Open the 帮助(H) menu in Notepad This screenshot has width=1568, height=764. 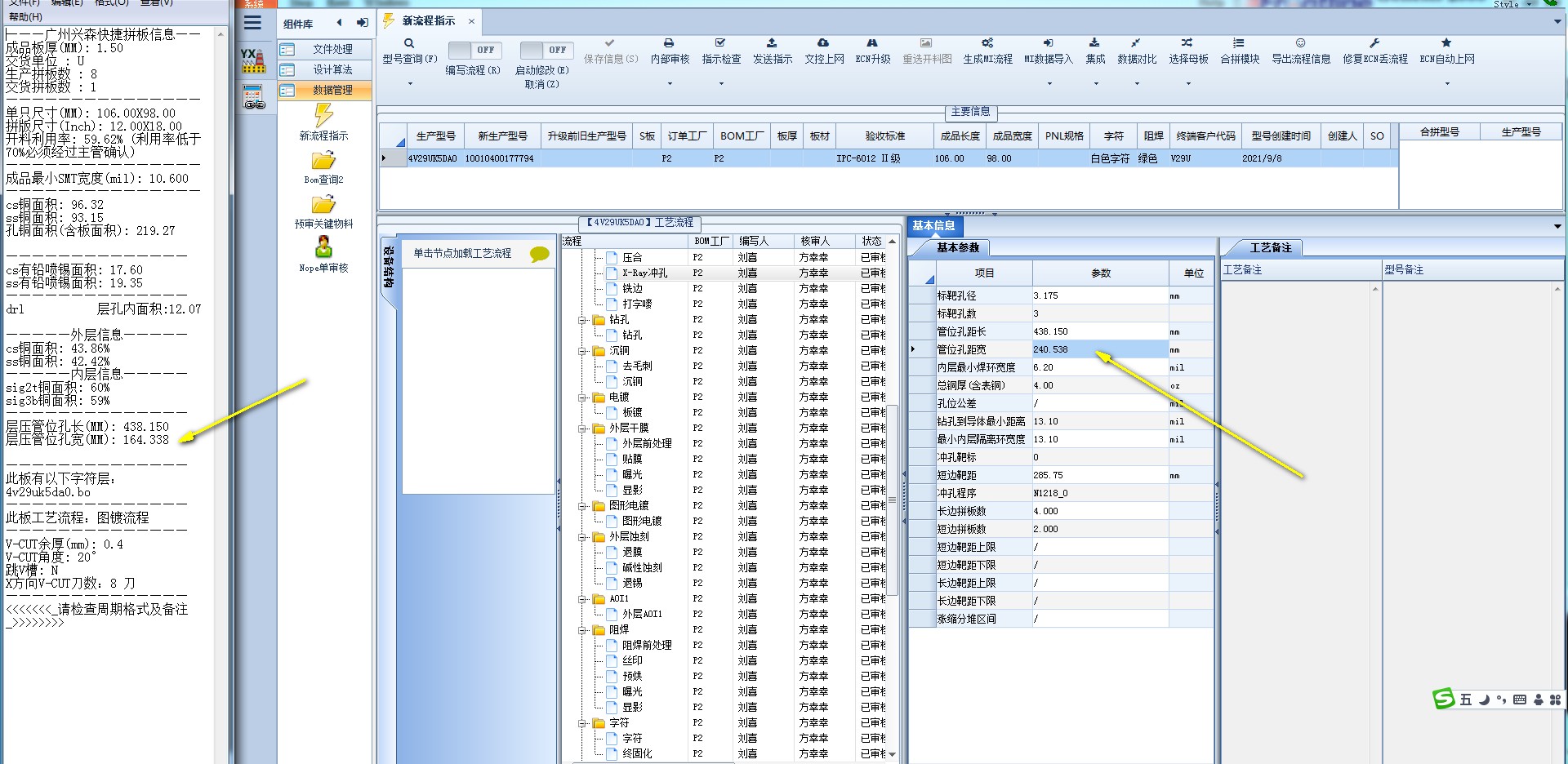click(x=25, y=16)
